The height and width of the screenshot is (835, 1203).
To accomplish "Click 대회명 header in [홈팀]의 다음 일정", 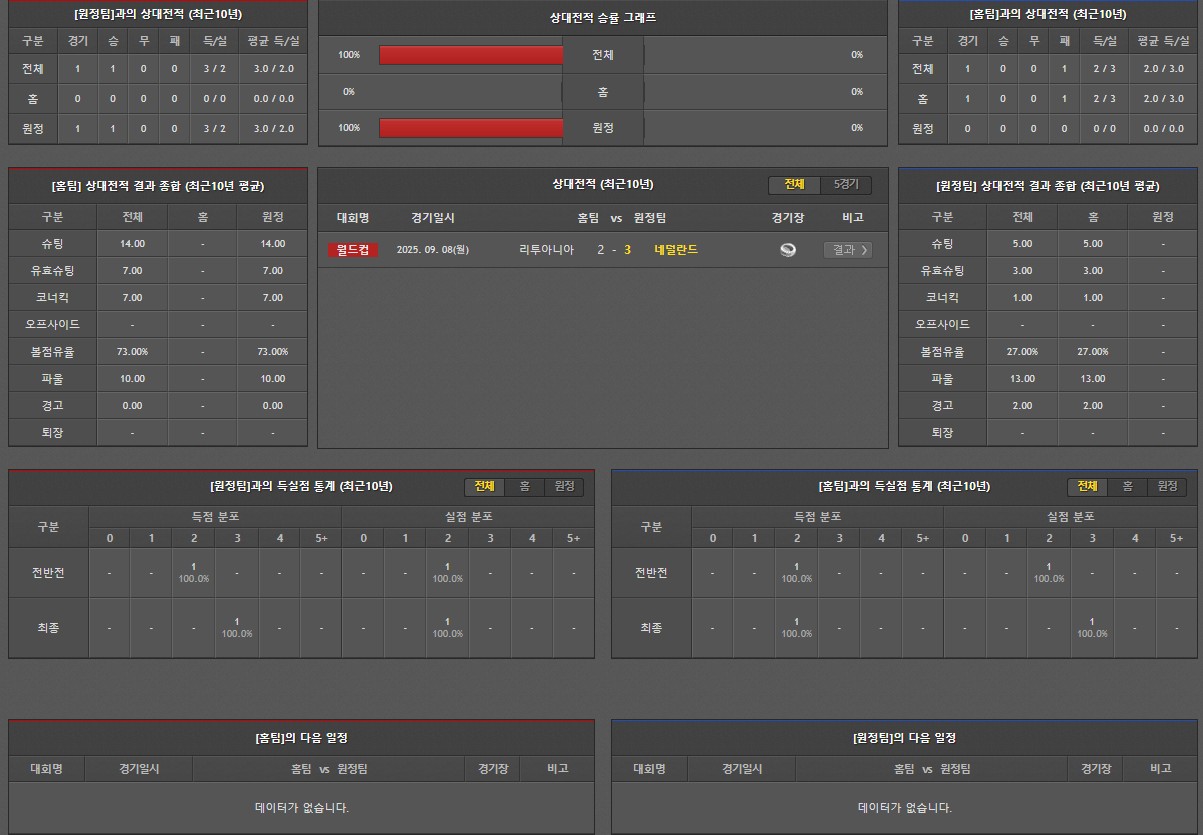I will pyautogui.click(x=46, y=769).
